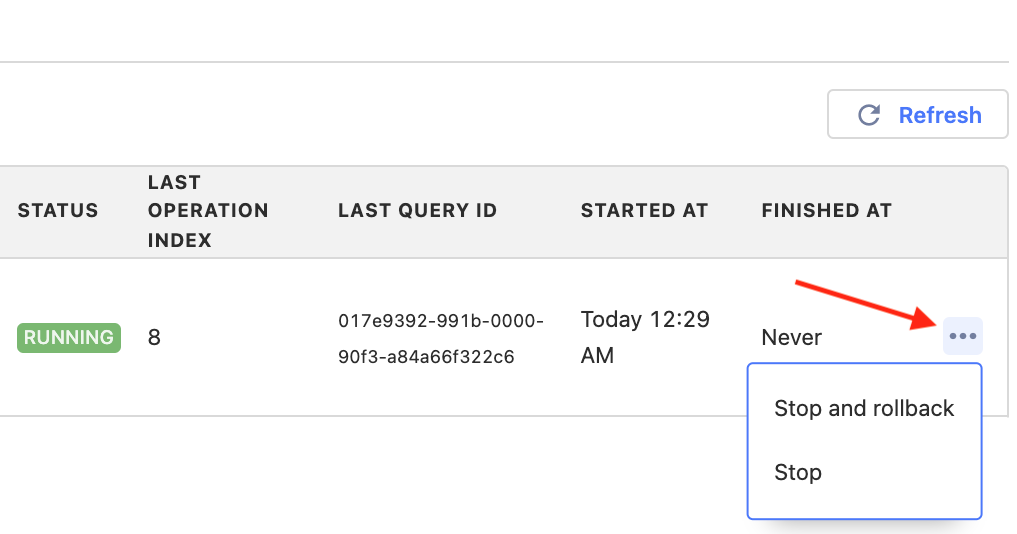Click the green RUNNING status badge
The width and height of the screenshot is (1017, 534).
point(69,338)
